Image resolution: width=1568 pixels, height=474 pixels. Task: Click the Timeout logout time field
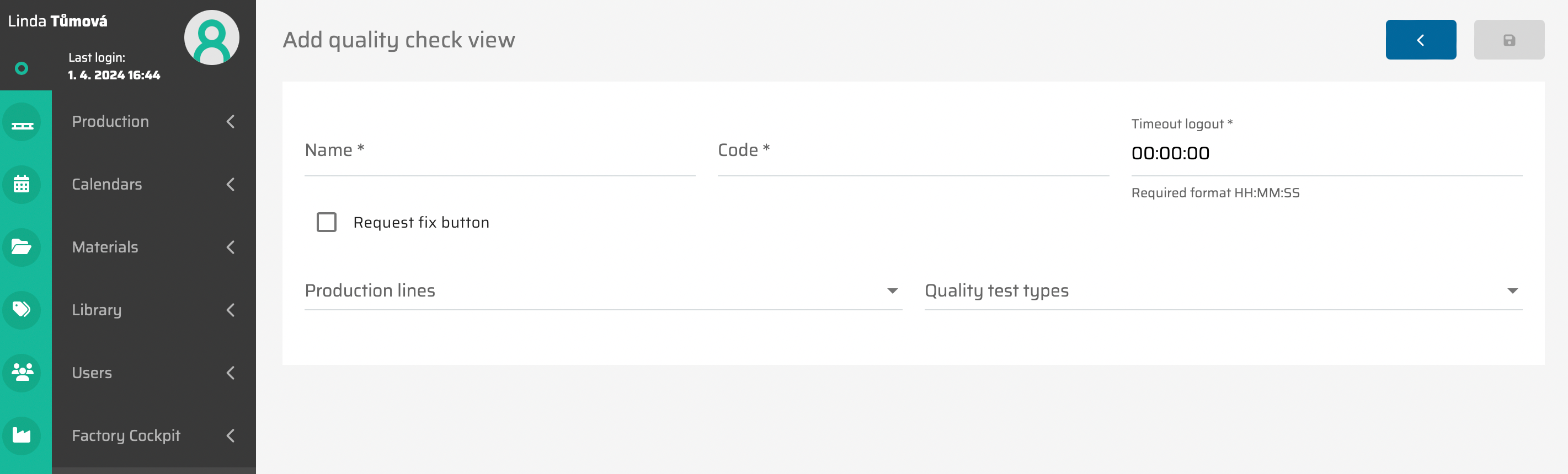[x=1326, y=153]
